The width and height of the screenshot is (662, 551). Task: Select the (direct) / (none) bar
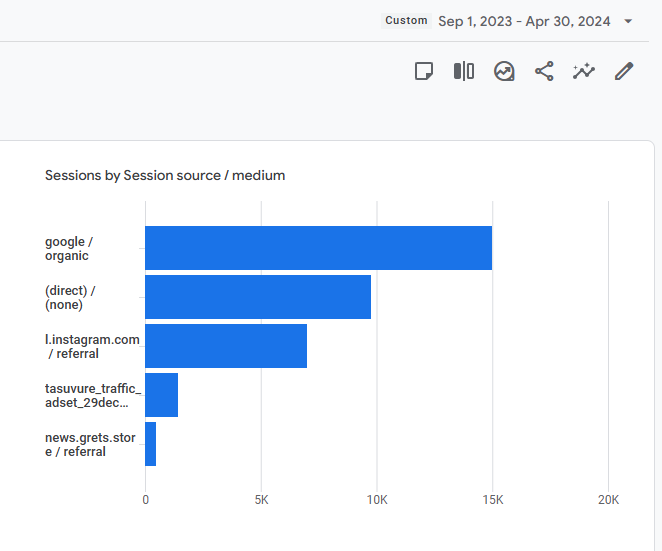pos(258,297)
